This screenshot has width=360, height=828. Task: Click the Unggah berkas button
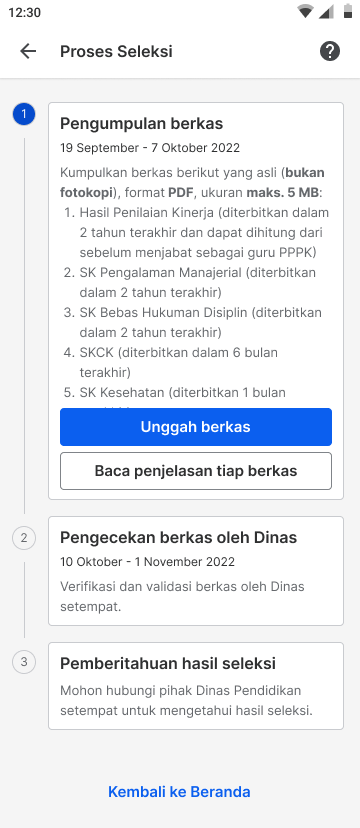click(196, 427)
